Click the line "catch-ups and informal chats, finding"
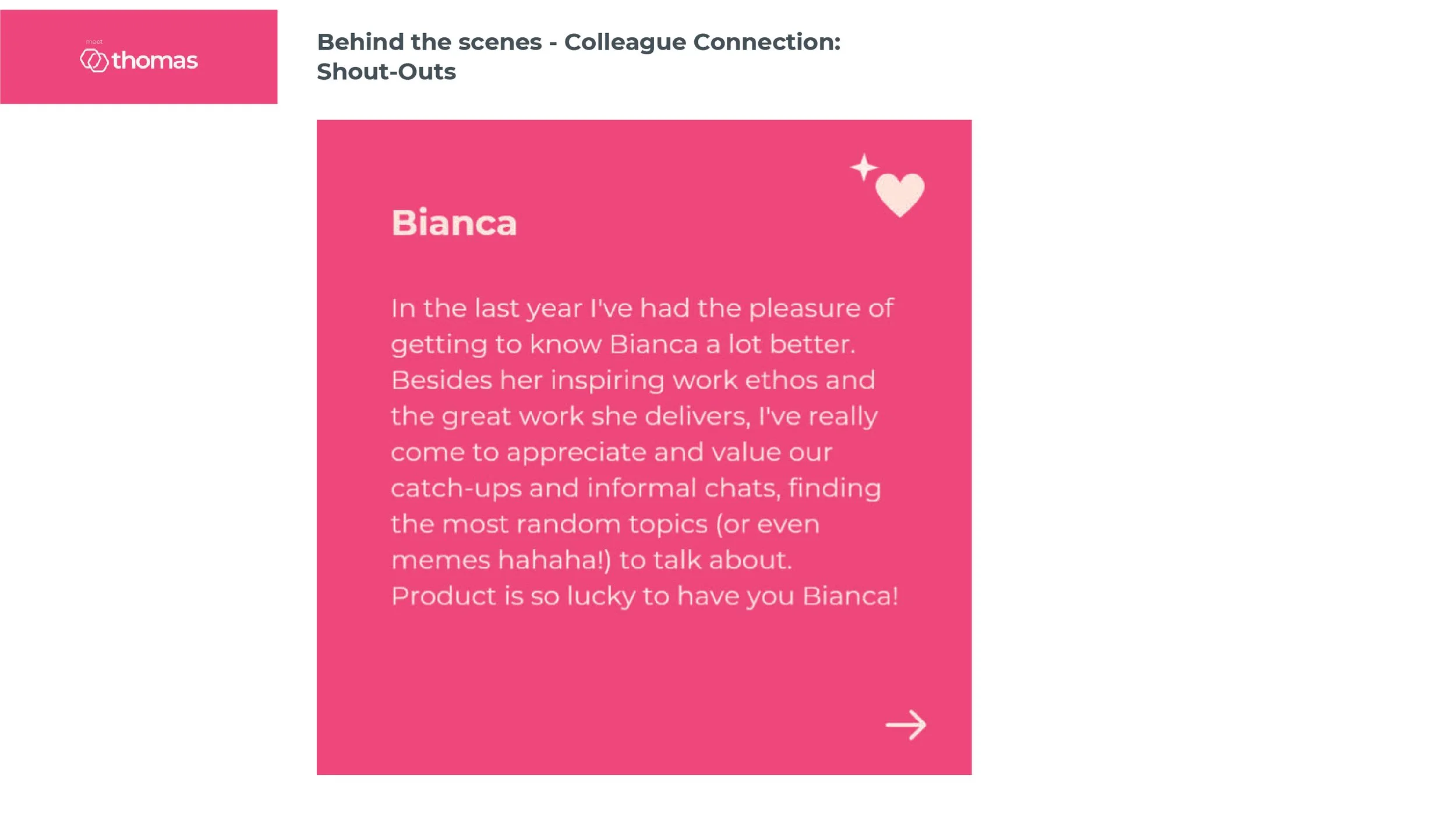Image resolution: width=1456 pixels, height=819 pixels. pos(636,489)
